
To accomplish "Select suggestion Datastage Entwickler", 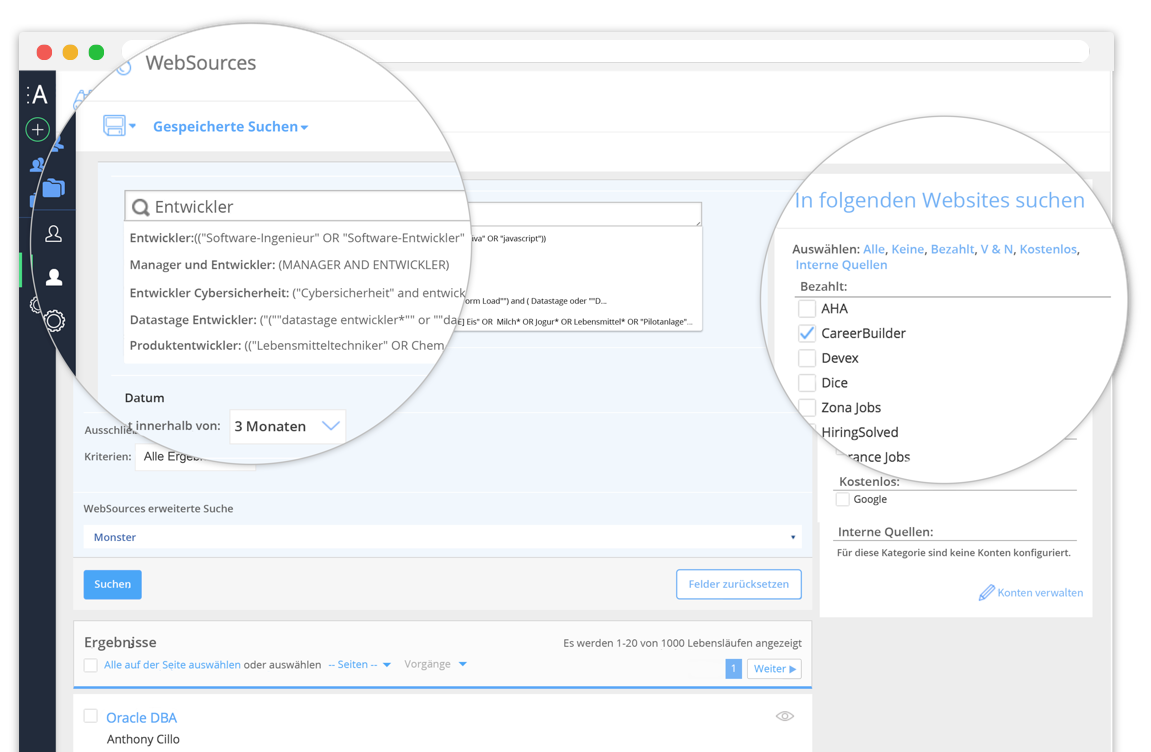I will 296,320.
